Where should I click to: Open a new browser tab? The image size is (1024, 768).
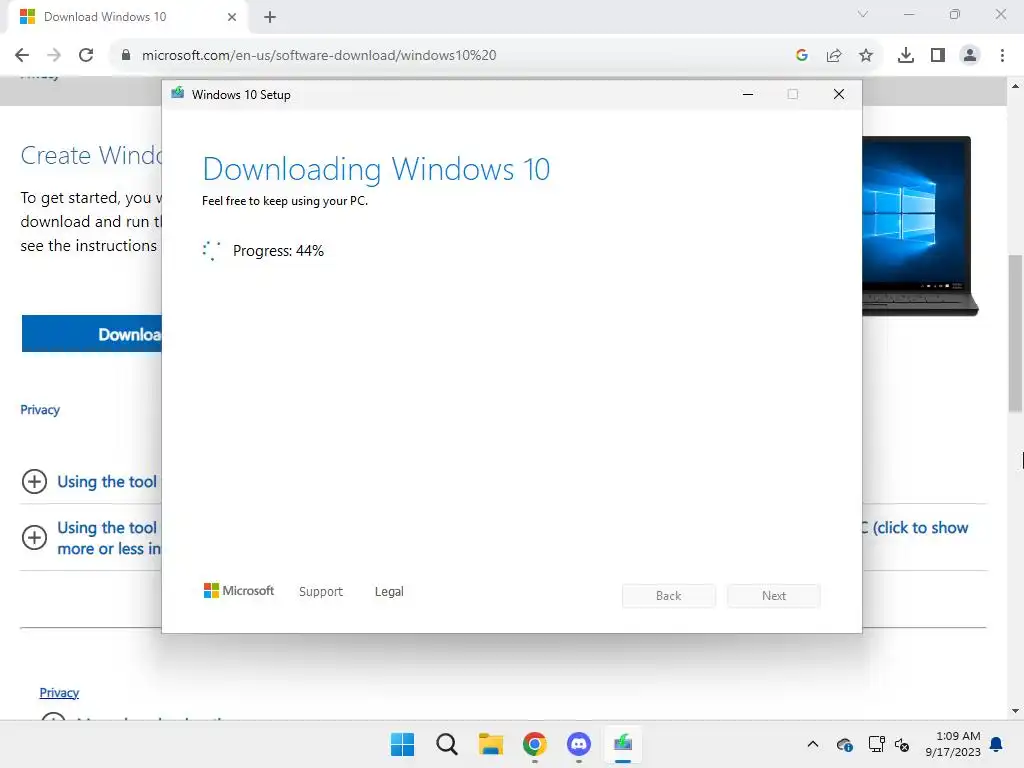coord(270,17)
